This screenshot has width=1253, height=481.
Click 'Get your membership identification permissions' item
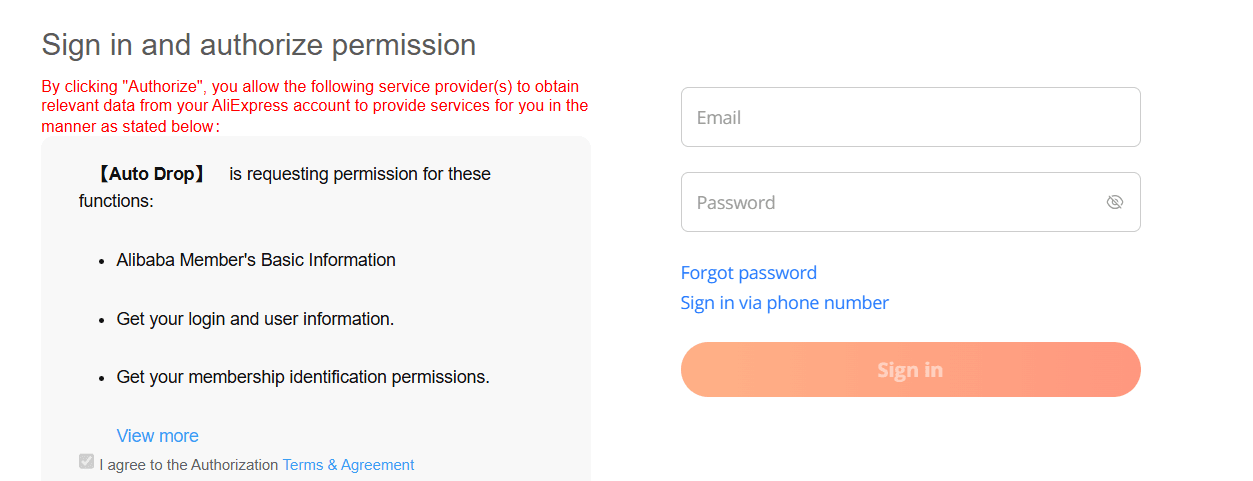[x=303, y=377]
